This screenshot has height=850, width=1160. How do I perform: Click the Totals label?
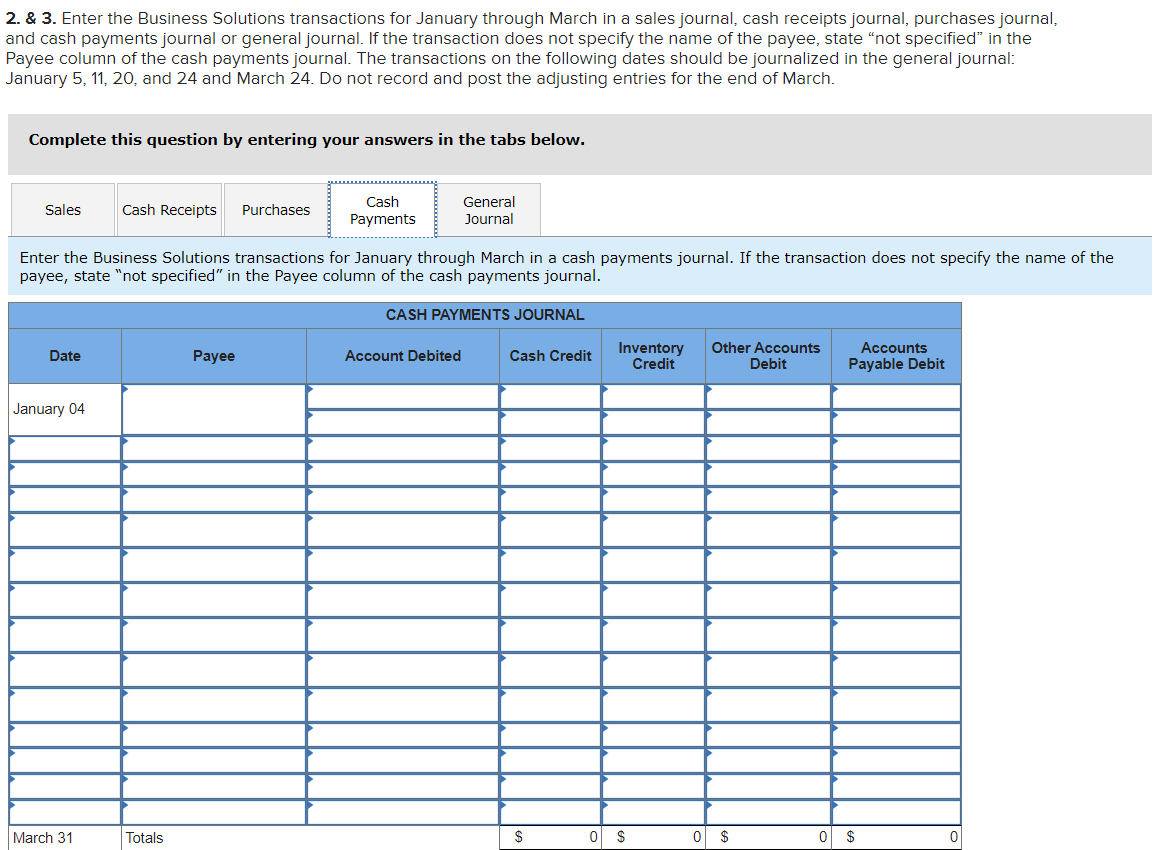tap(144, 837)
